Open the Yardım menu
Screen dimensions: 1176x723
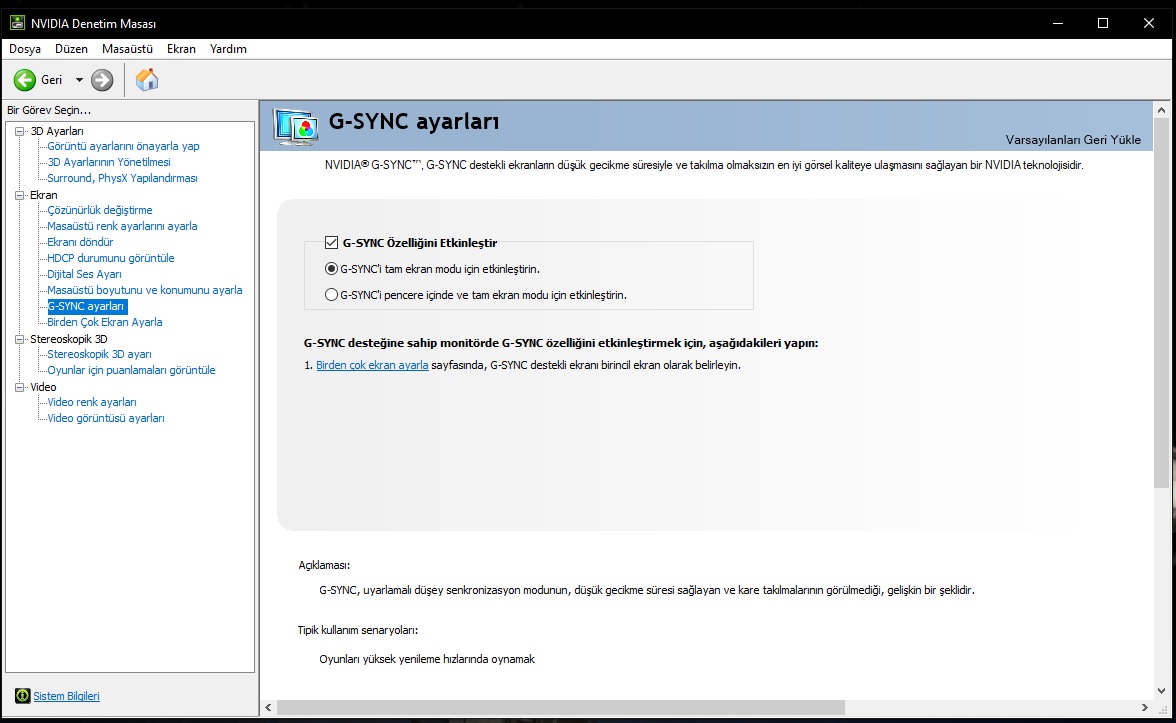coord(228,49)
